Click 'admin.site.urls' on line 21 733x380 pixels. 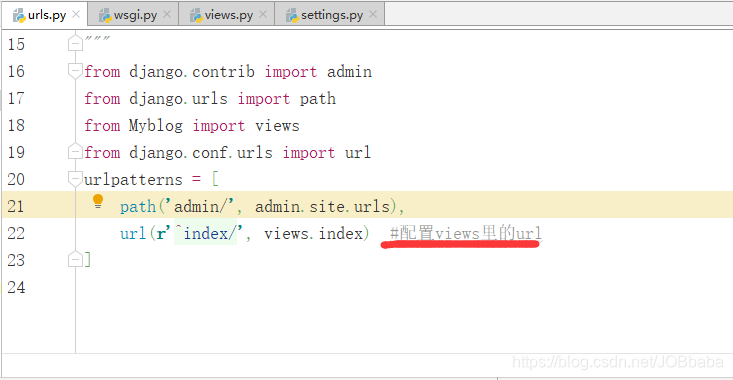[x=323, y=206]
